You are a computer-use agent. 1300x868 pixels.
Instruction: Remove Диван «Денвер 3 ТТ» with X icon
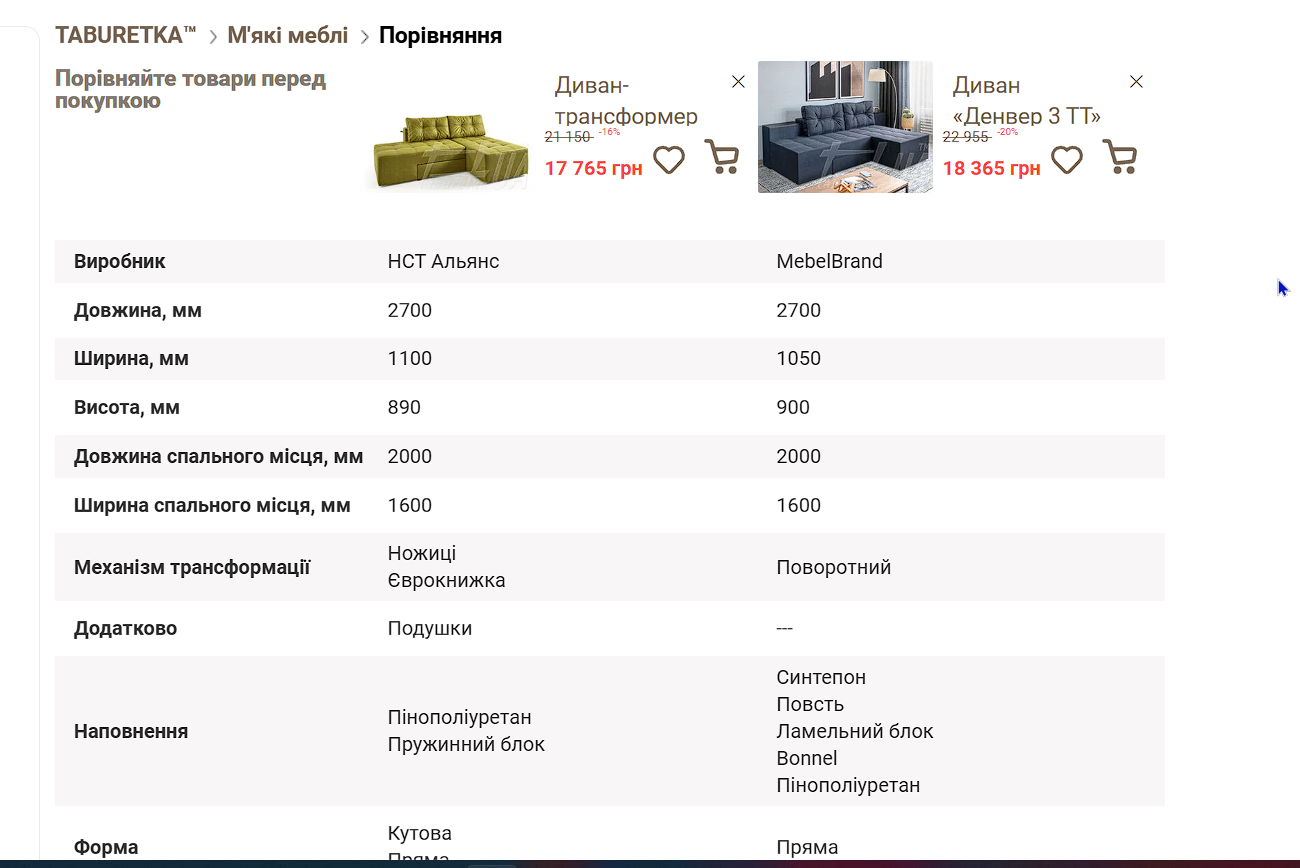tap(1136, 82)
